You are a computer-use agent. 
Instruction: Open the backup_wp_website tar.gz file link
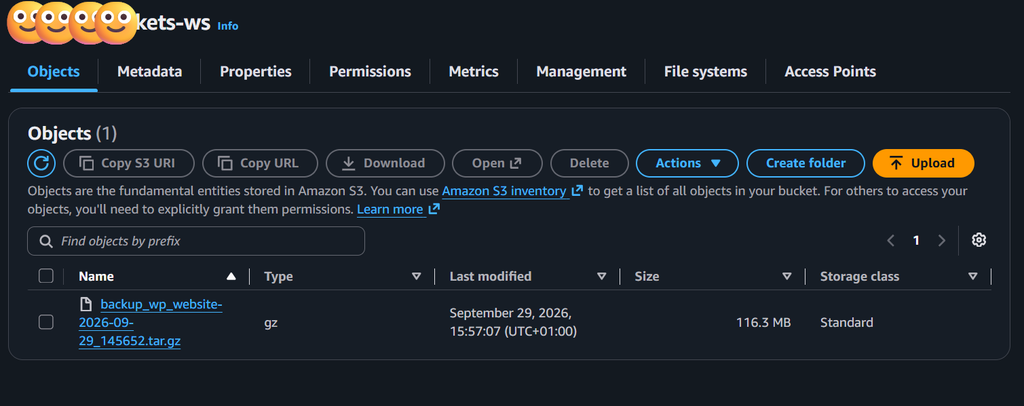[150, 322]
